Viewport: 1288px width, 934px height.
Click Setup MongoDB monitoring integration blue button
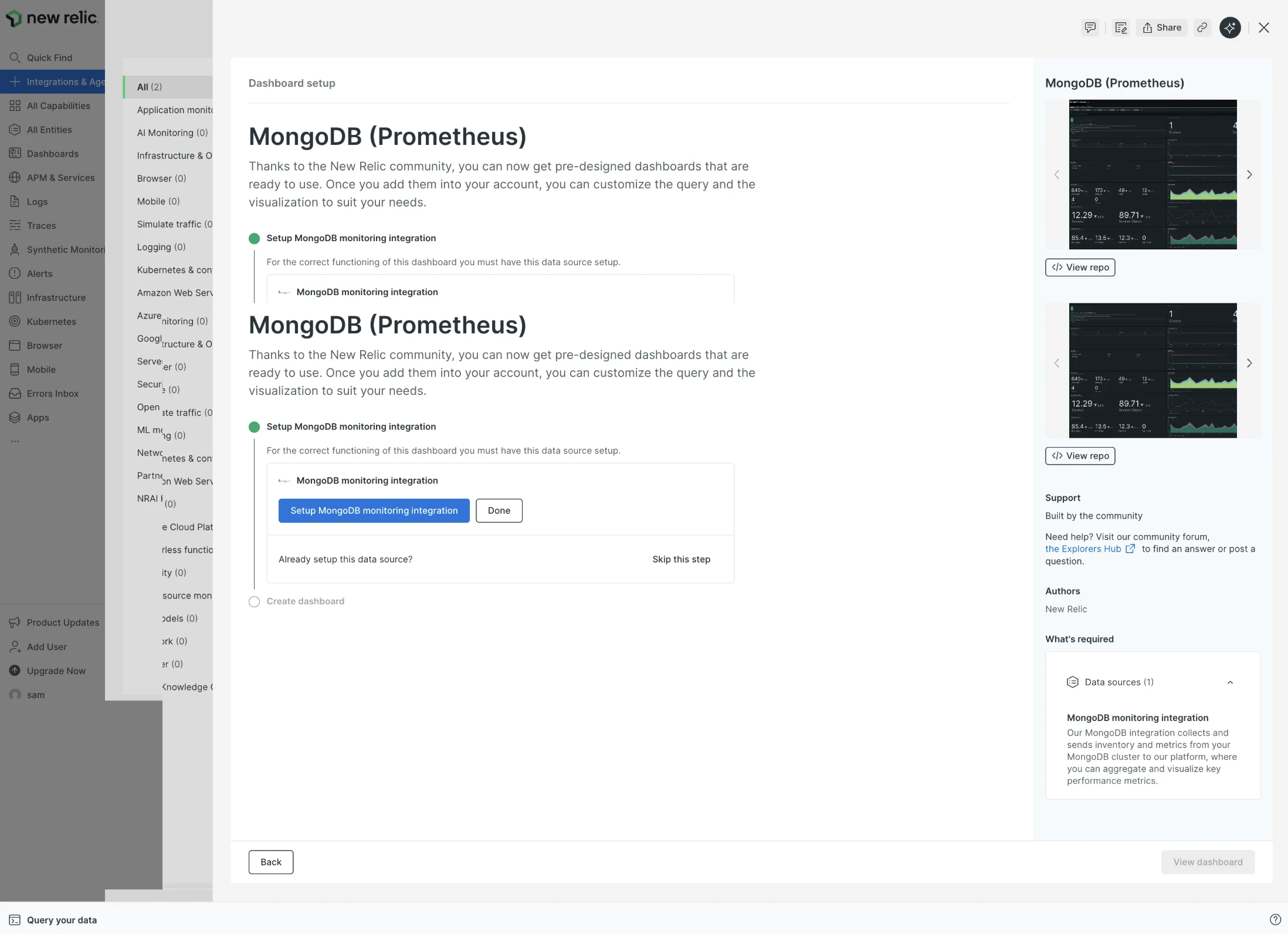point(374,511)
